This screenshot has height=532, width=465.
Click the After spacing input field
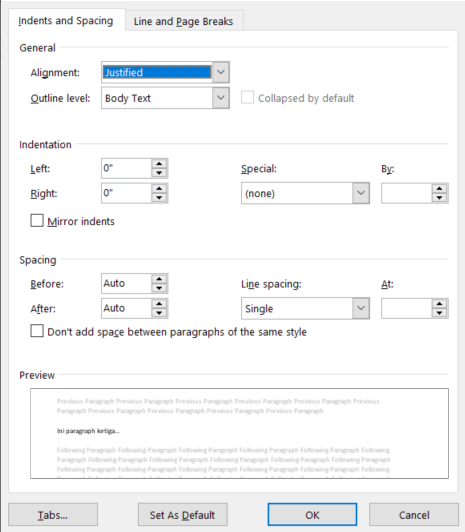(127, 308)
